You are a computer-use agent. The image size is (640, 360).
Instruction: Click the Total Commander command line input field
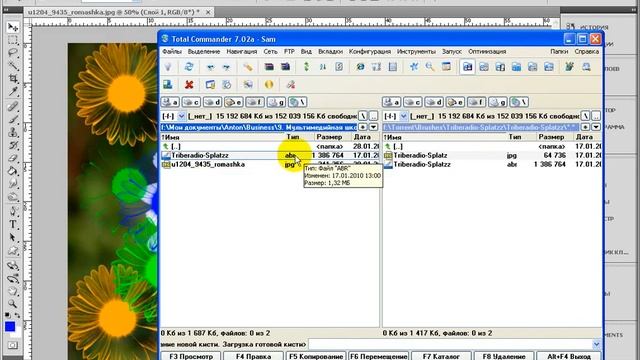coord(450,344)
